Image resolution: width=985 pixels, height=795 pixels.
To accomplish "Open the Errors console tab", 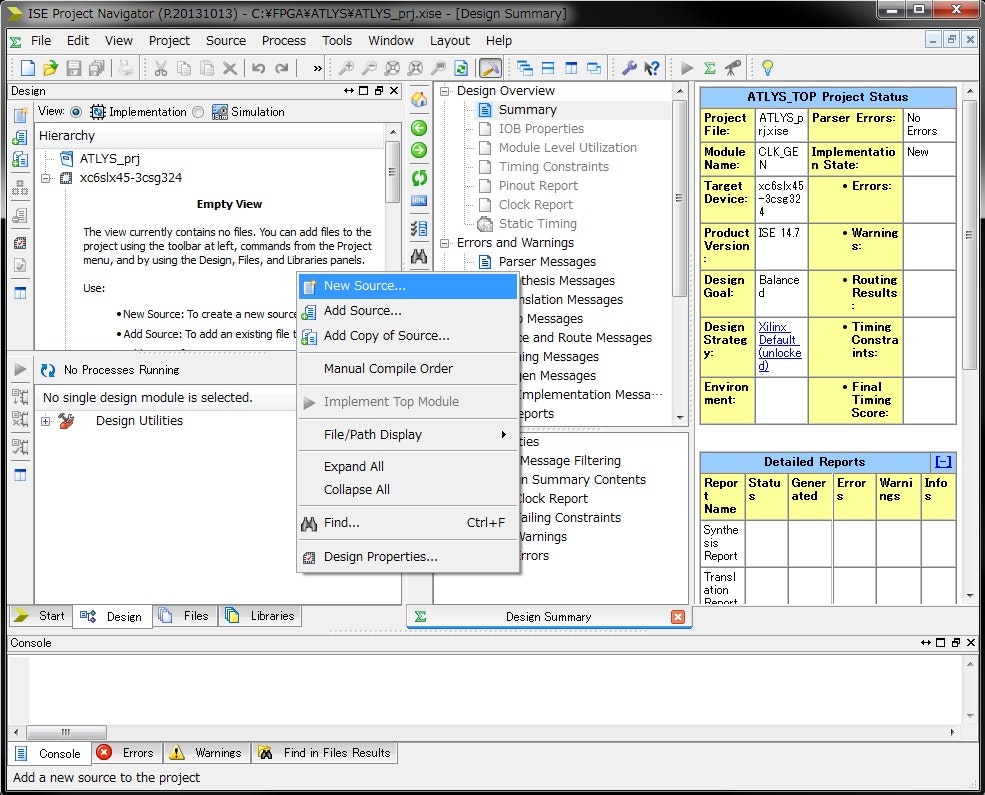I will (x=127, y=753).
